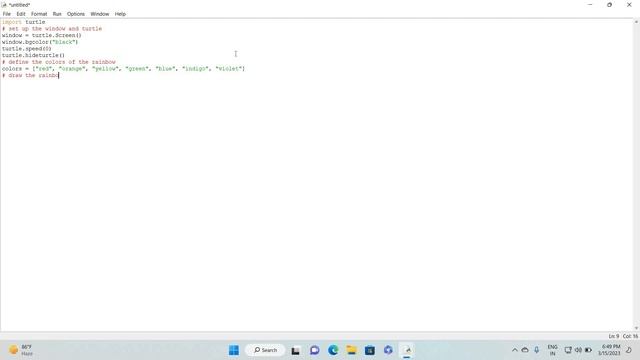Close the untitled IDLE window

coord(629,5)
